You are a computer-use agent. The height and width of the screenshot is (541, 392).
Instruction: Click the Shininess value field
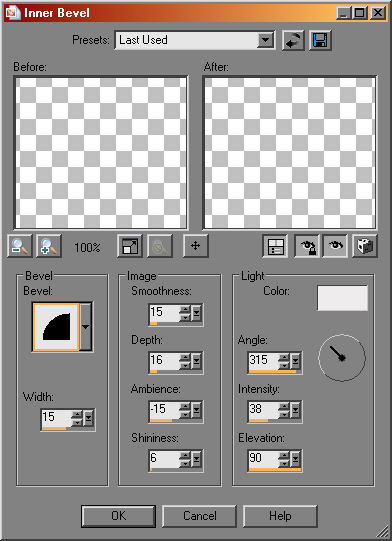164,459
